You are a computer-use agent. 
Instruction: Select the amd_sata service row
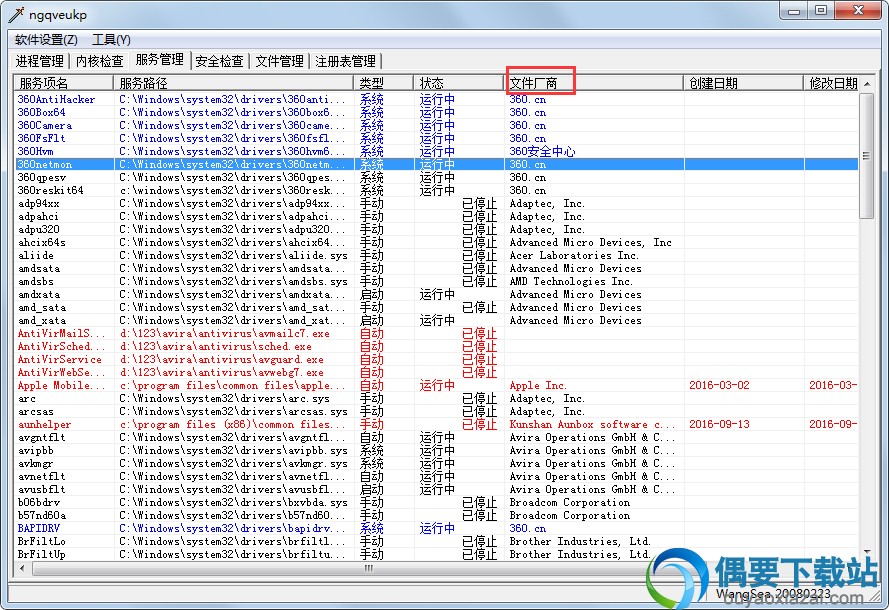[437, 308]
